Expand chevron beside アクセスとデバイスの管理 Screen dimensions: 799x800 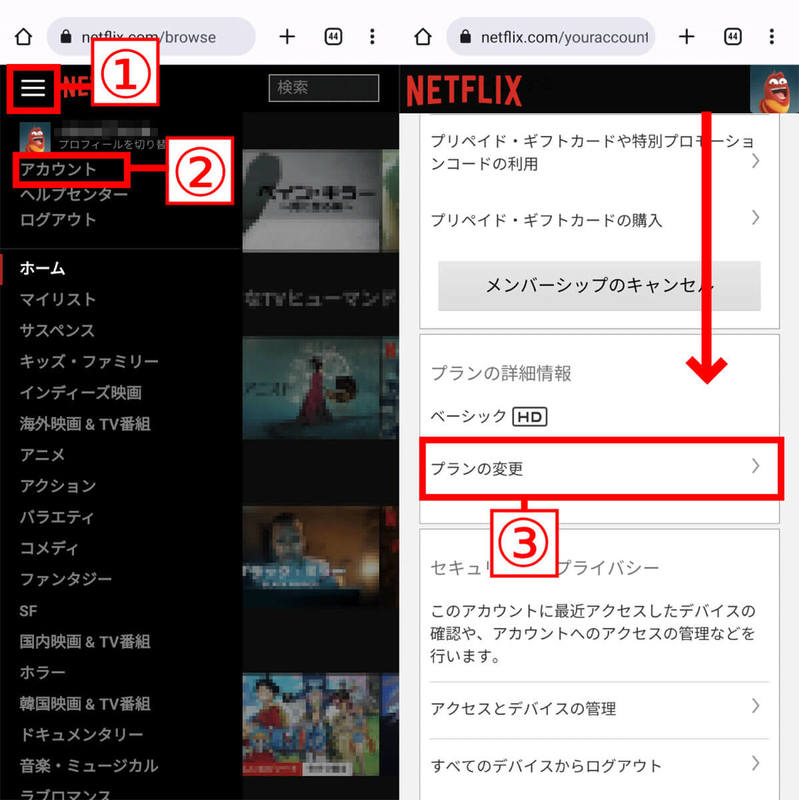click(x=756, y=707)
